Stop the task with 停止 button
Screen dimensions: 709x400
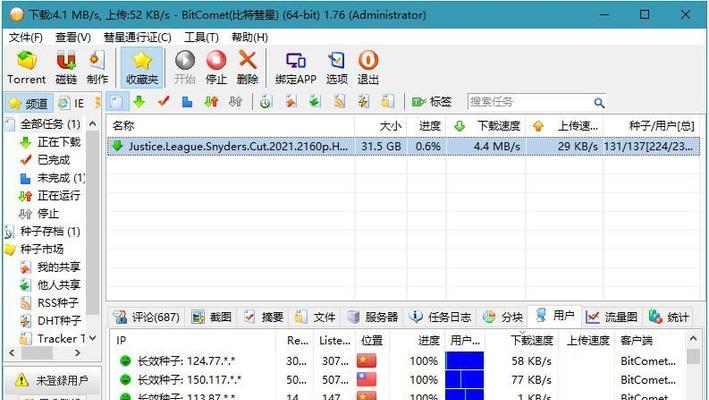pos(216,68)
